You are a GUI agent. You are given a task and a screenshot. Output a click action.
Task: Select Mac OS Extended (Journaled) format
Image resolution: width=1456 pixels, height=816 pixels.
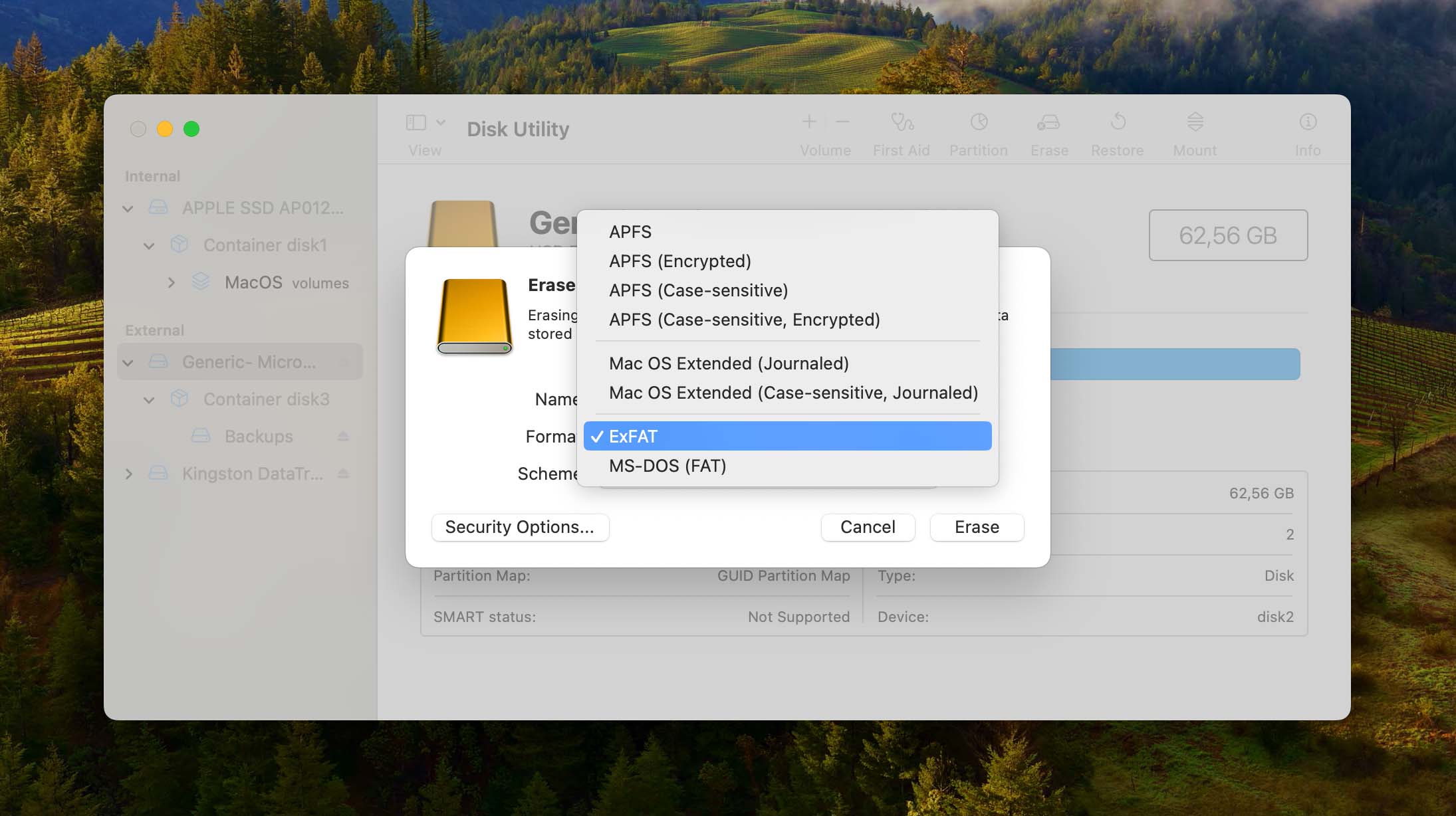(729, 363)
